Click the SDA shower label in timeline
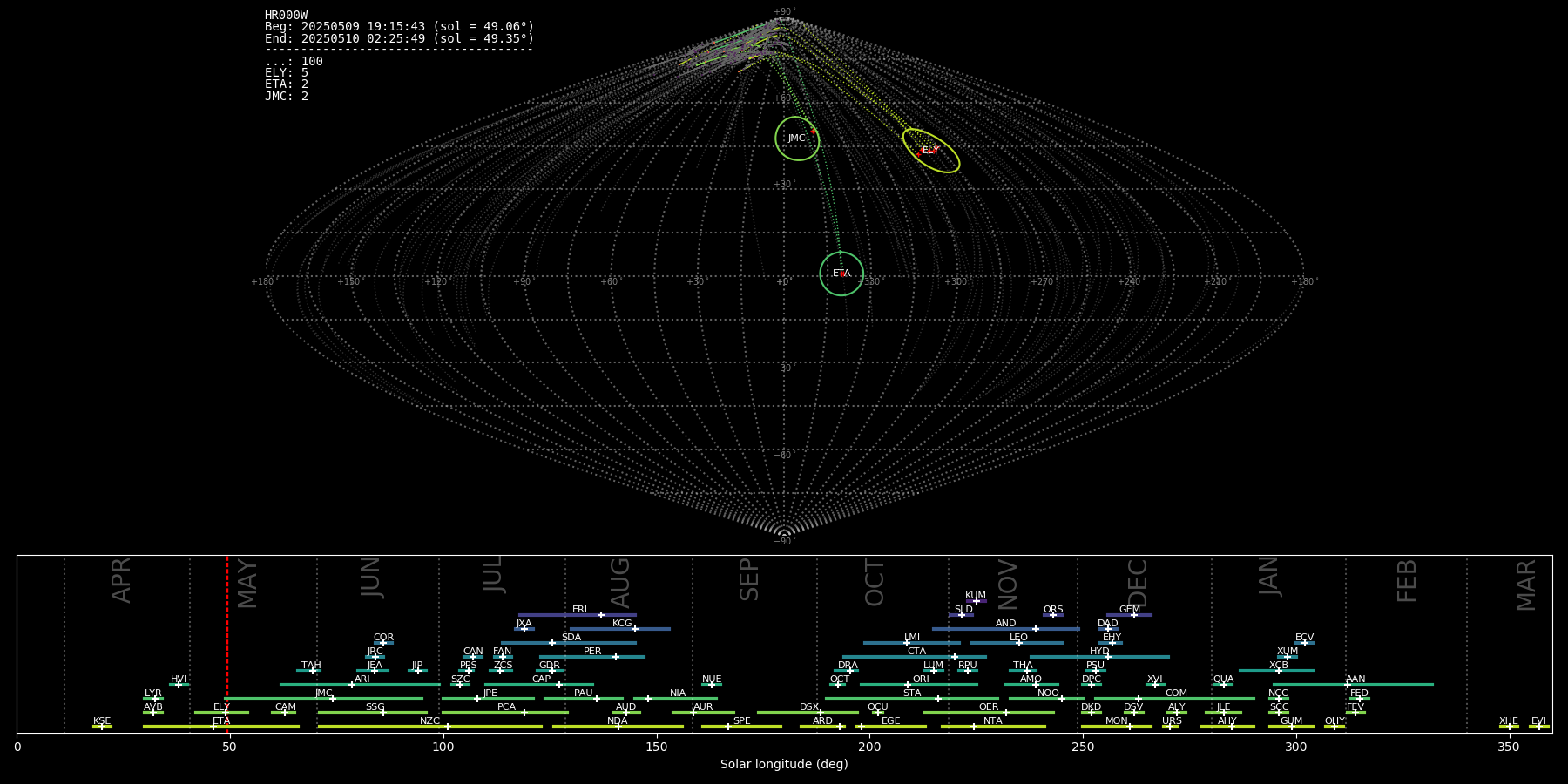The width and height of the screenshot is (1568, 784). 571,638
